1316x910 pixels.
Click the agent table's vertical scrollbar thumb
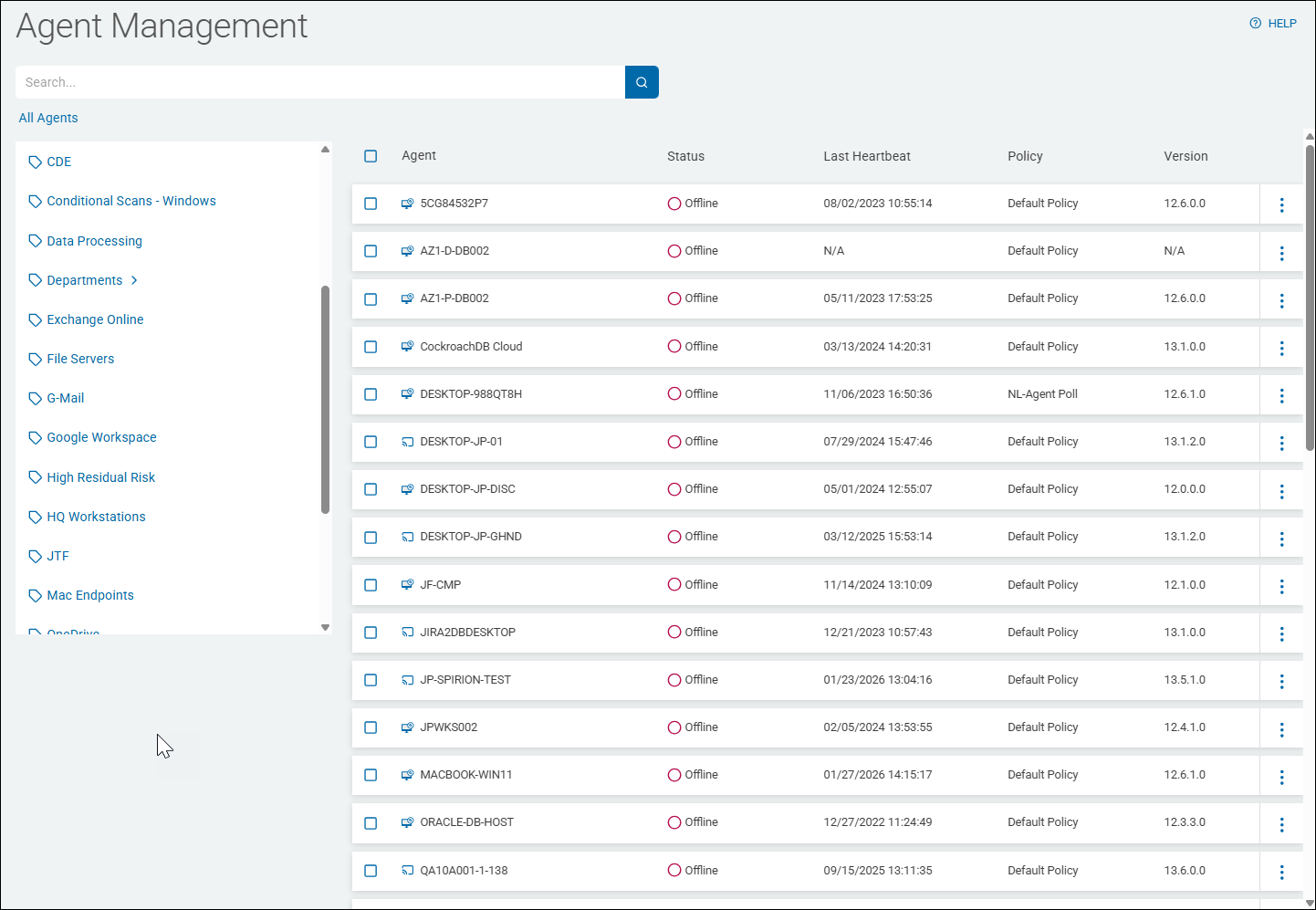click(1311, 298)
